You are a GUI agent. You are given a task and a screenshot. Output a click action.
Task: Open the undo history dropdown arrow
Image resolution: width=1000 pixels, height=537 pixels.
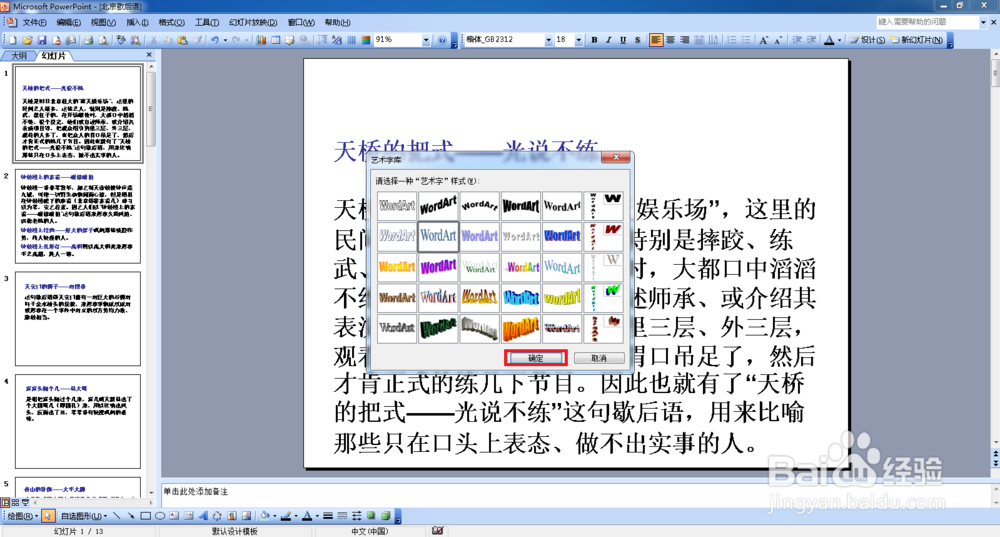click(x=224, y=40)
